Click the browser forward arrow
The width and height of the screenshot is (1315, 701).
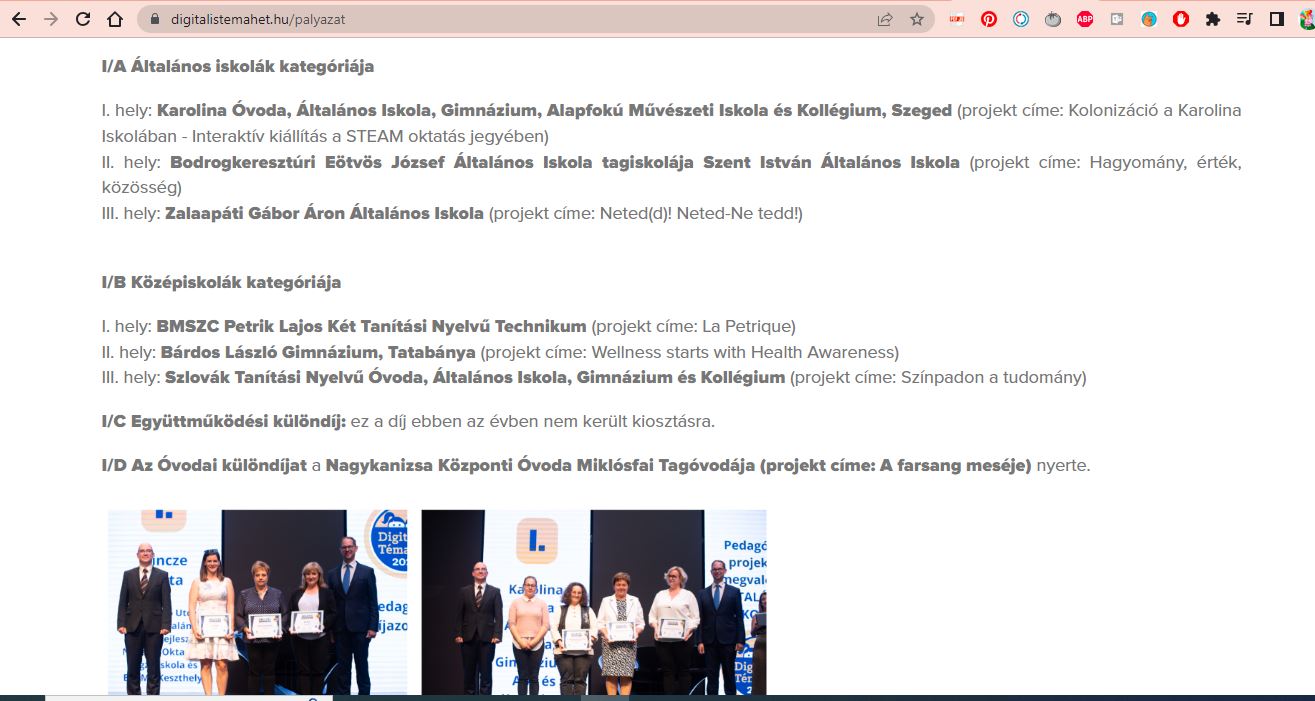point(51,19)
